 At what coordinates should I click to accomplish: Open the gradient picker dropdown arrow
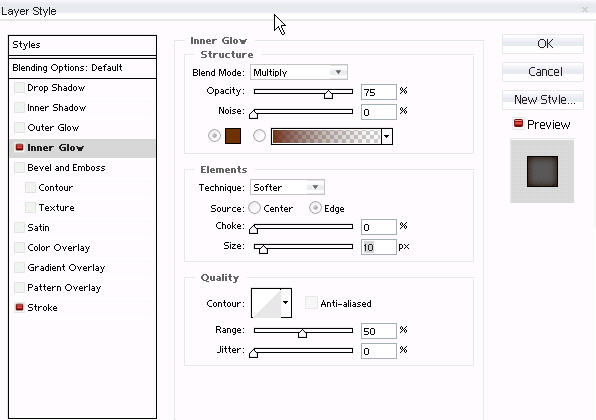pos(387,136)
